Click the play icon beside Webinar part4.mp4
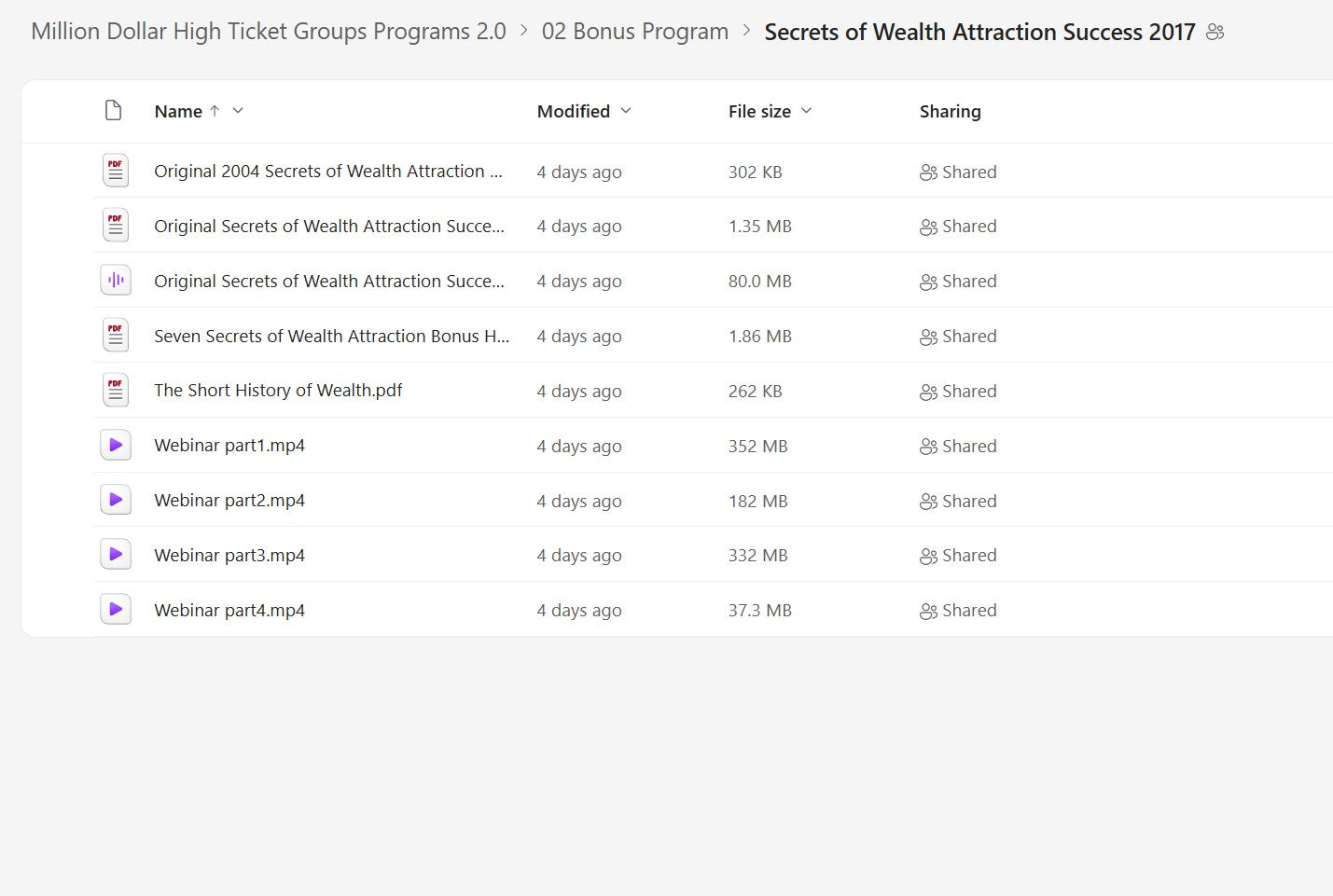 coord(115,609)
